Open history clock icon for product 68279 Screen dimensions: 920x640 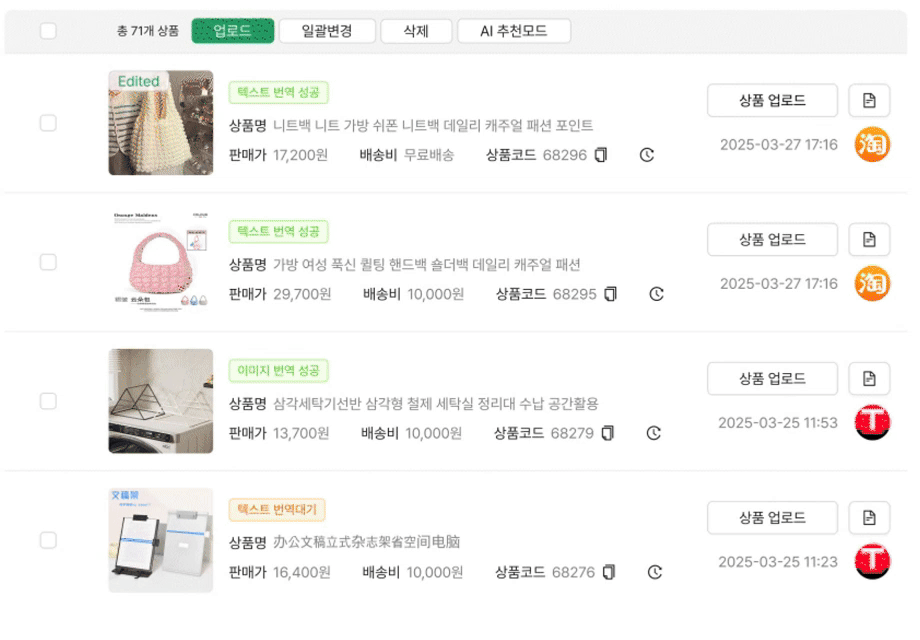point(654,433)
